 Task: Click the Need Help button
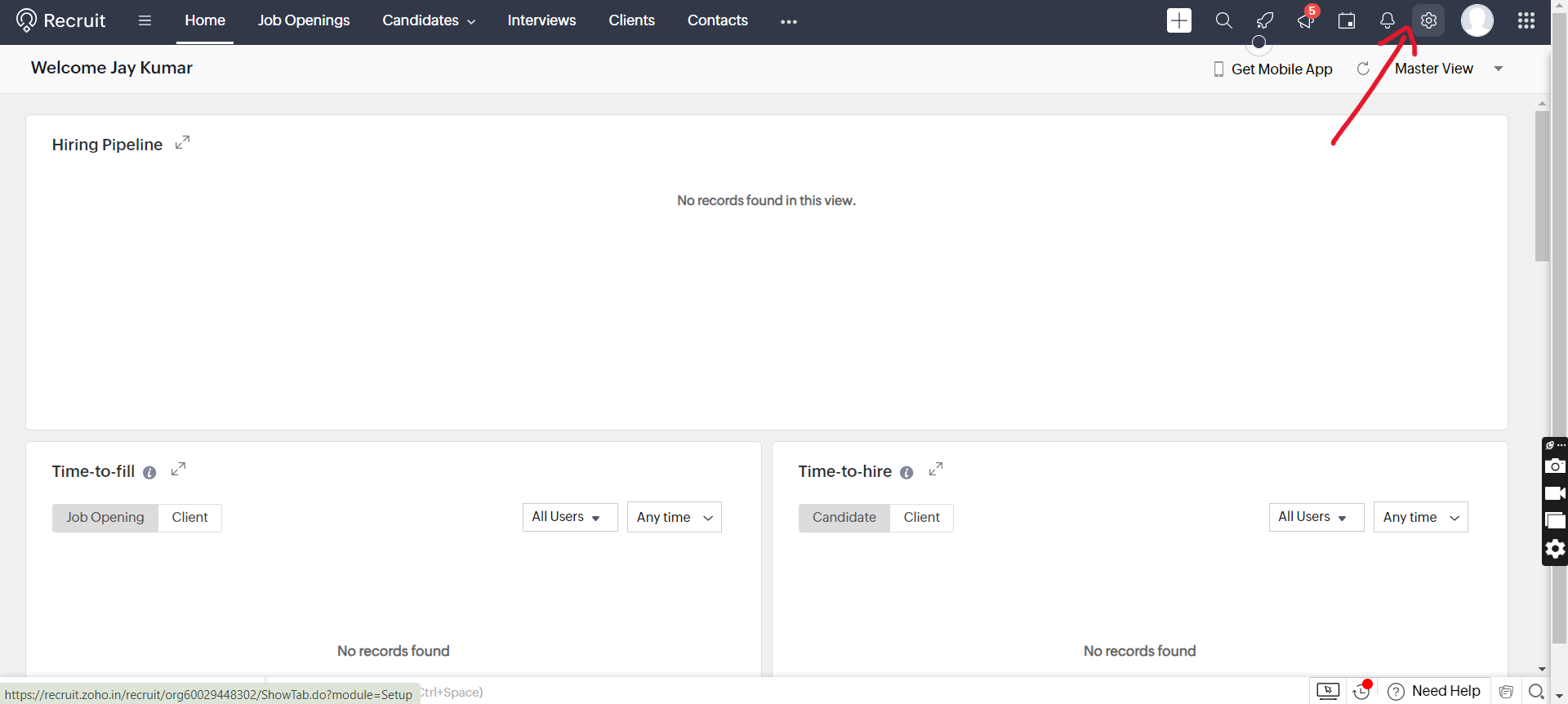[x=1434, y=691]
